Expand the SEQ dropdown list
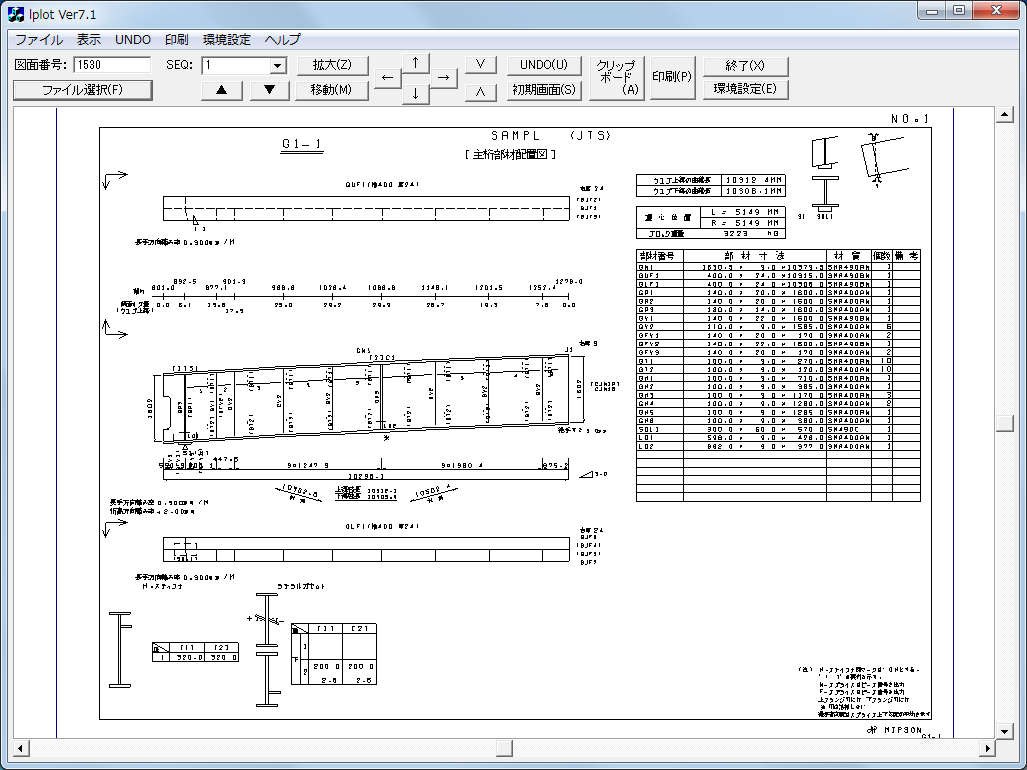The height and width of the screenshot is (770, 1027). coord(278,66)
